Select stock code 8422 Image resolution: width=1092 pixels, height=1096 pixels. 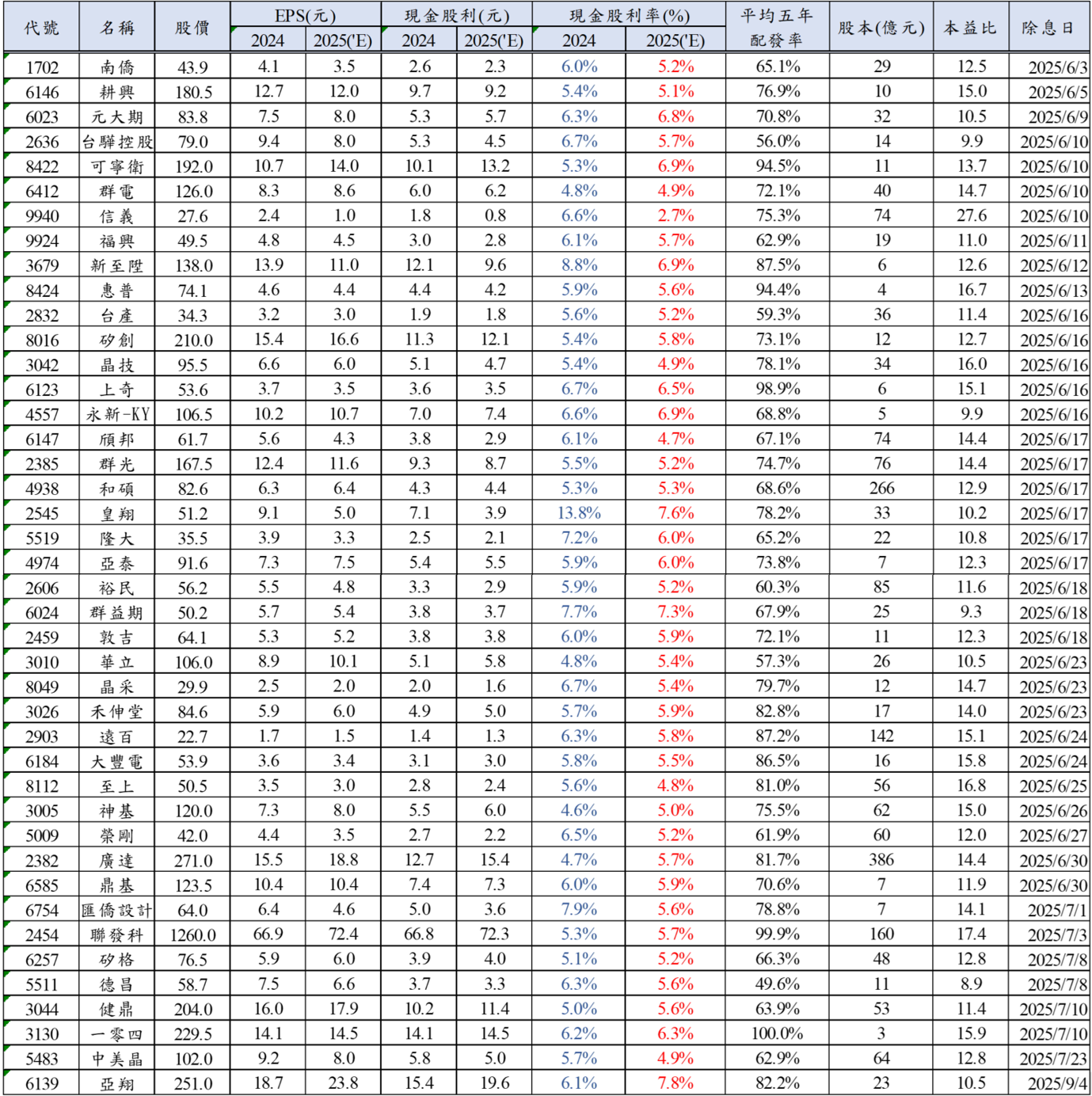click(41, 166)
